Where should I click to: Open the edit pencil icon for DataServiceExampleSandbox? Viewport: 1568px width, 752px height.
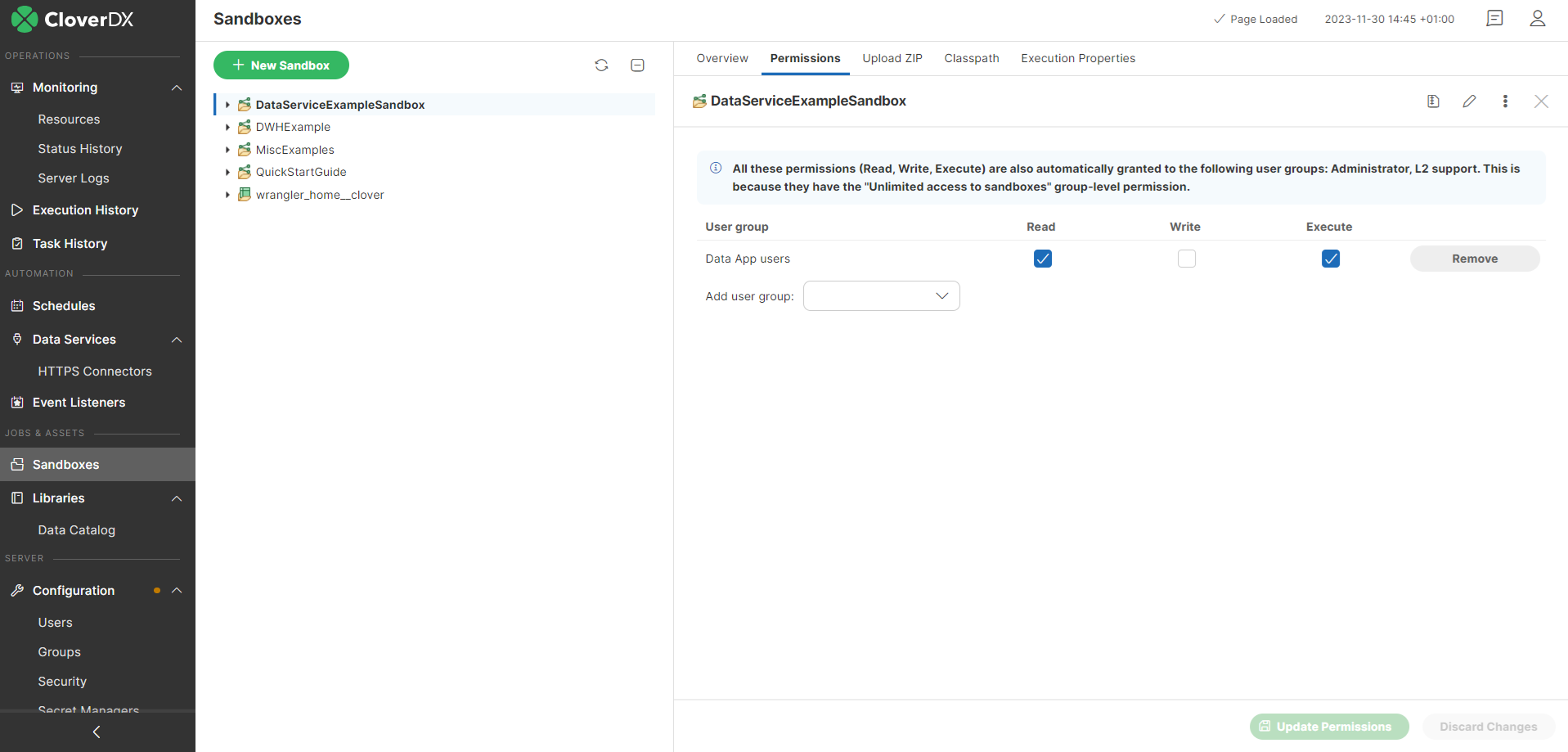[x=1468, y=101]
